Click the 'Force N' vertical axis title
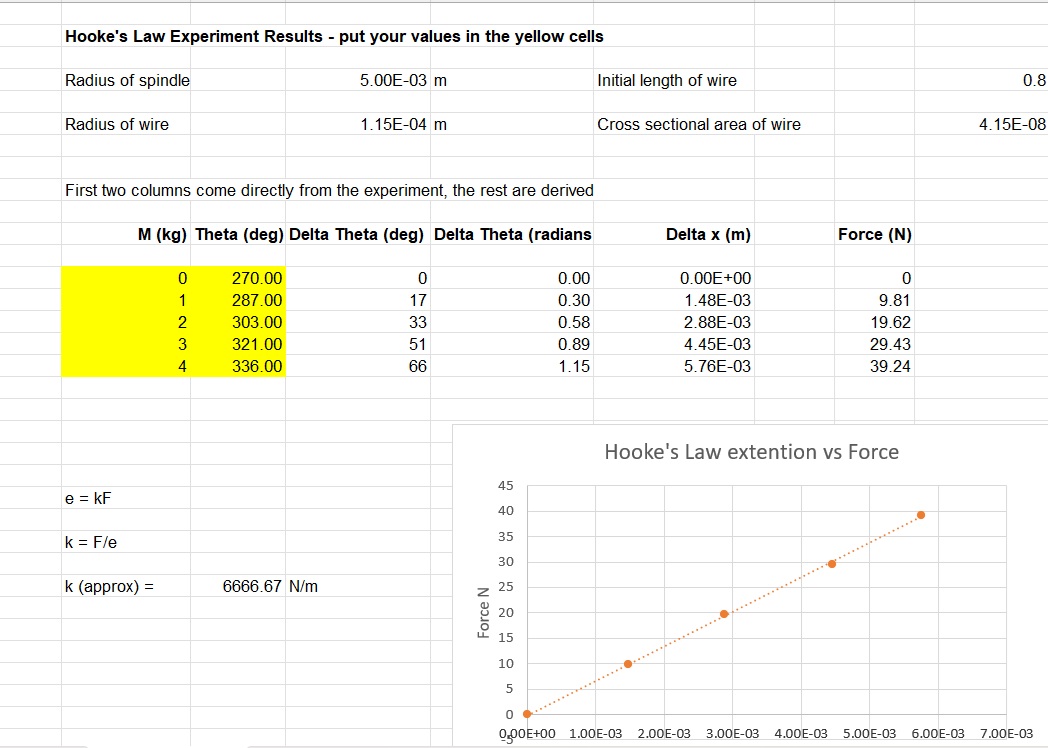1048x748 pixels. (x=484, y=613)
